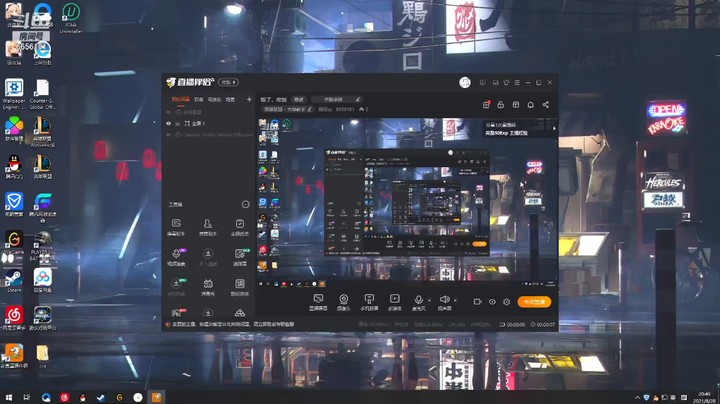Collapse the toolbox section with minus circle

click(x=246, y=204)
